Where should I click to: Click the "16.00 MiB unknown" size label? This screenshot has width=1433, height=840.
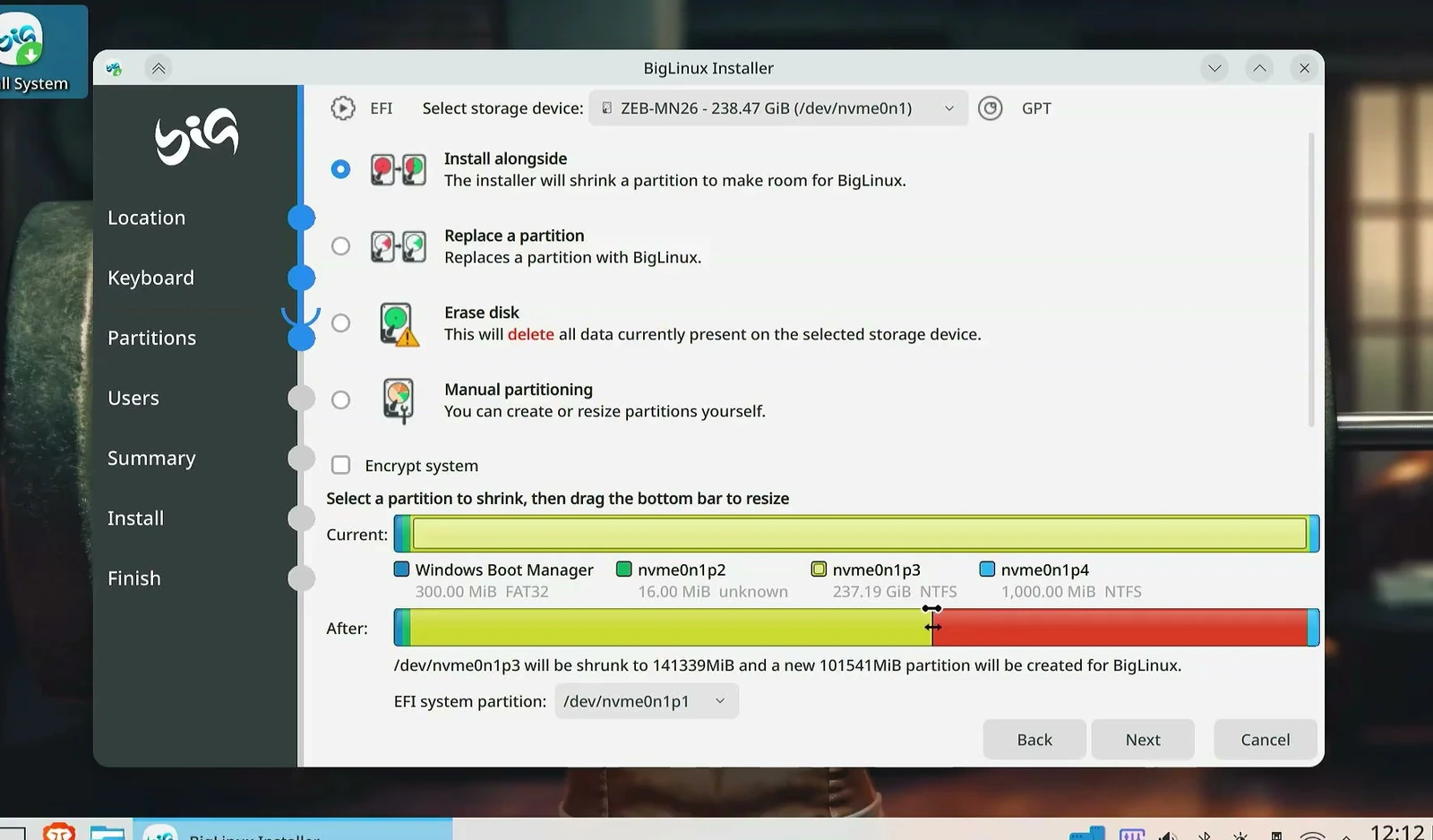pos(713,592)
